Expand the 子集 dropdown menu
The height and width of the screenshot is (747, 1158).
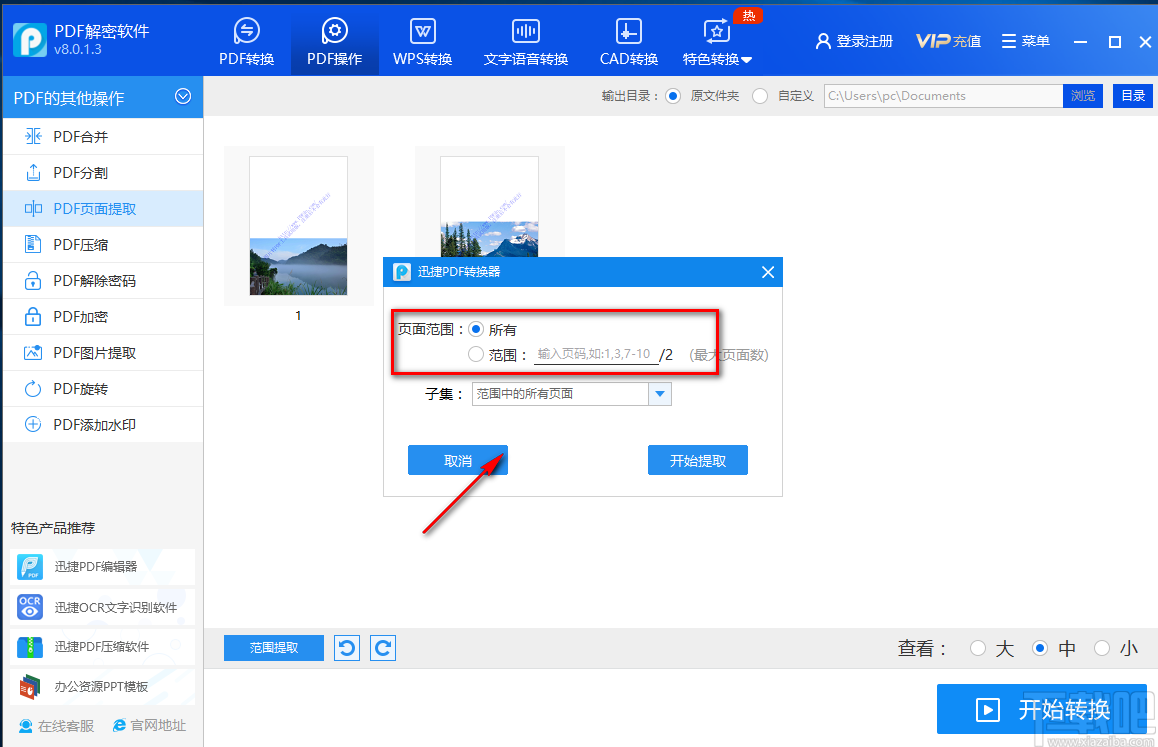(660, 393)
